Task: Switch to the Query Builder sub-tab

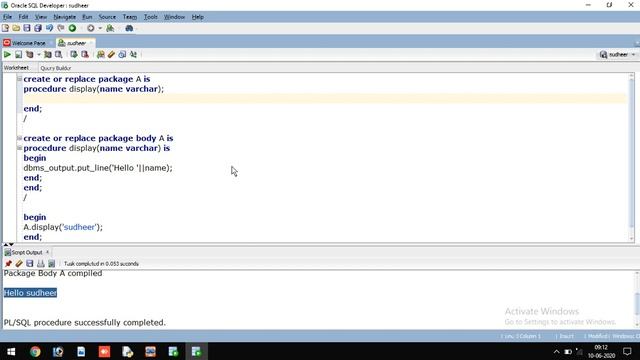Action: point(56,68)
